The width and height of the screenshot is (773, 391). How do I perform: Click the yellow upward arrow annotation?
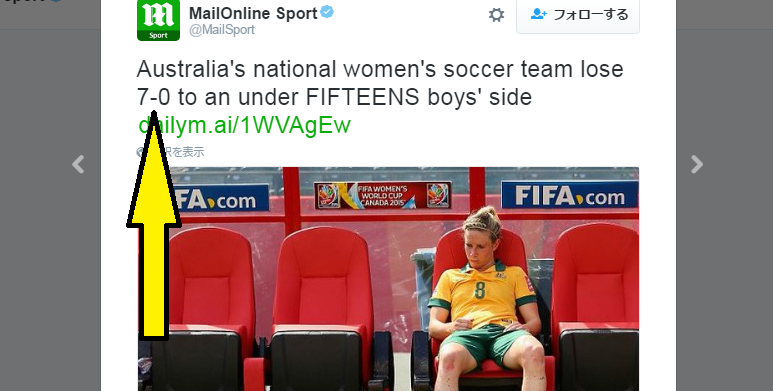[x=154, y=226]
